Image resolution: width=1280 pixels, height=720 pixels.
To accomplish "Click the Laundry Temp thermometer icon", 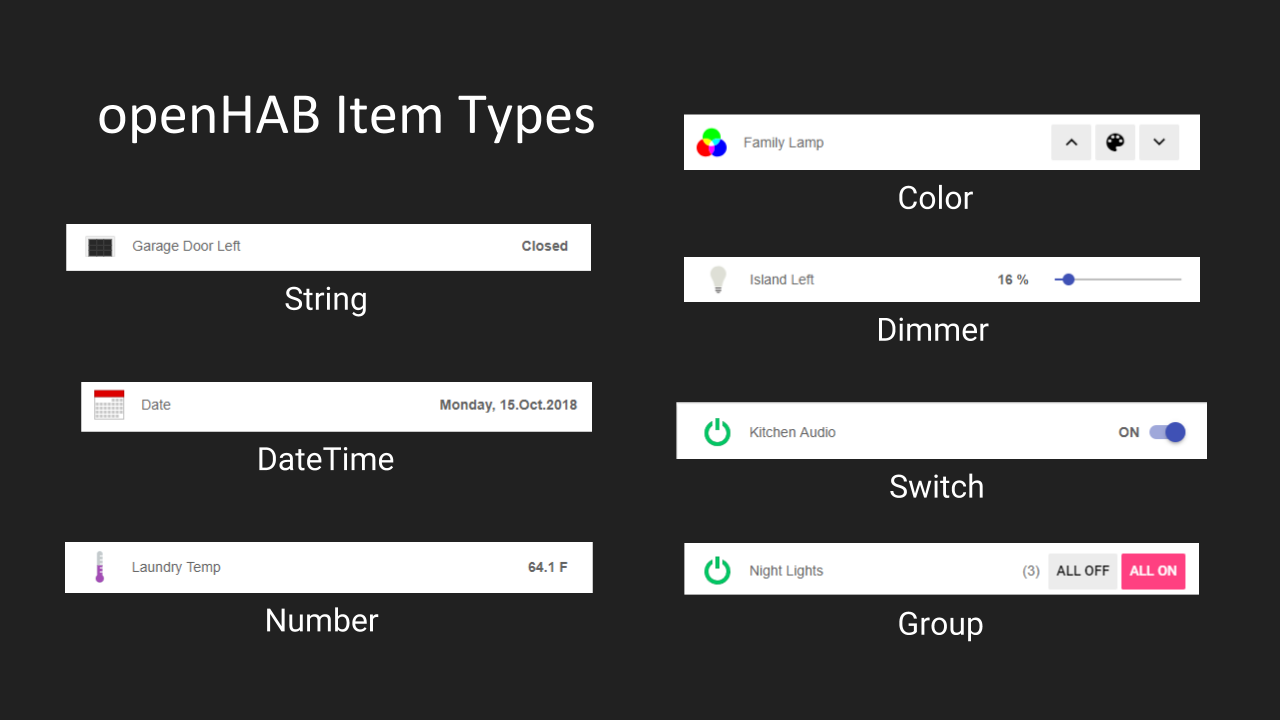I will (99, 567).
